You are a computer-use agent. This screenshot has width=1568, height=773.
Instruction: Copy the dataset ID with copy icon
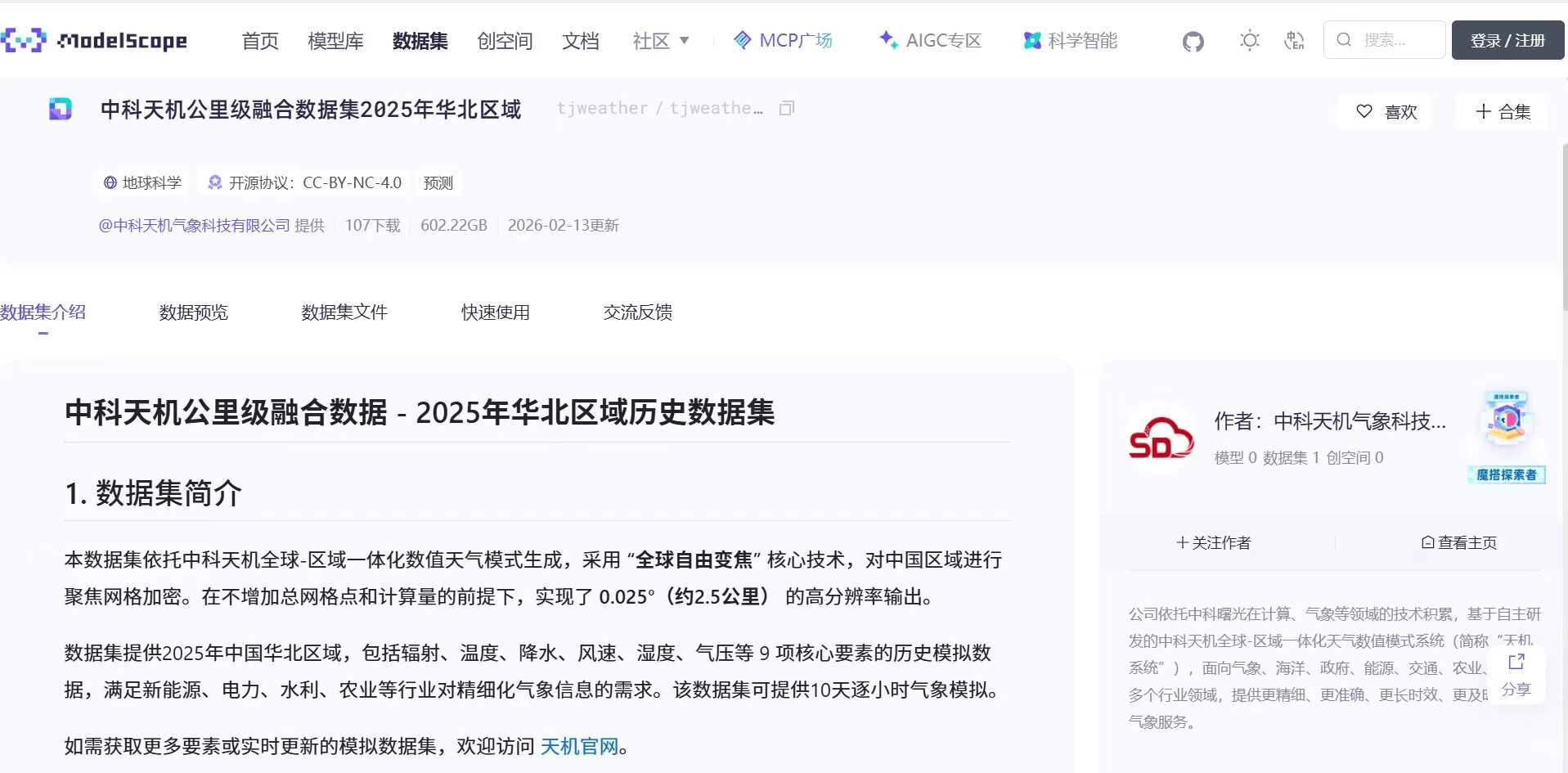coord(787,108)
